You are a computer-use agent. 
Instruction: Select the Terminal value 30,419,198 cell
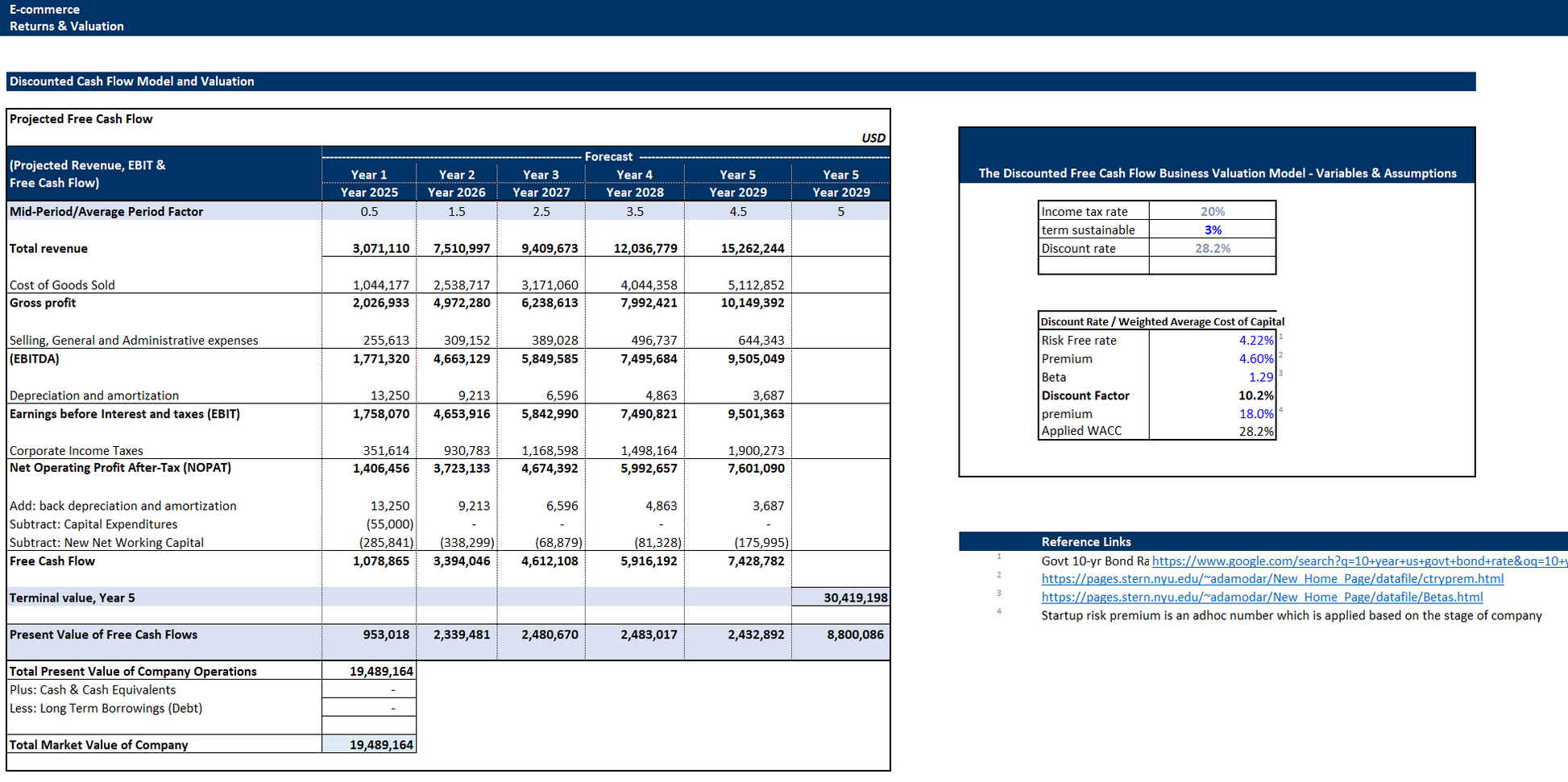(x=841, y=598)
